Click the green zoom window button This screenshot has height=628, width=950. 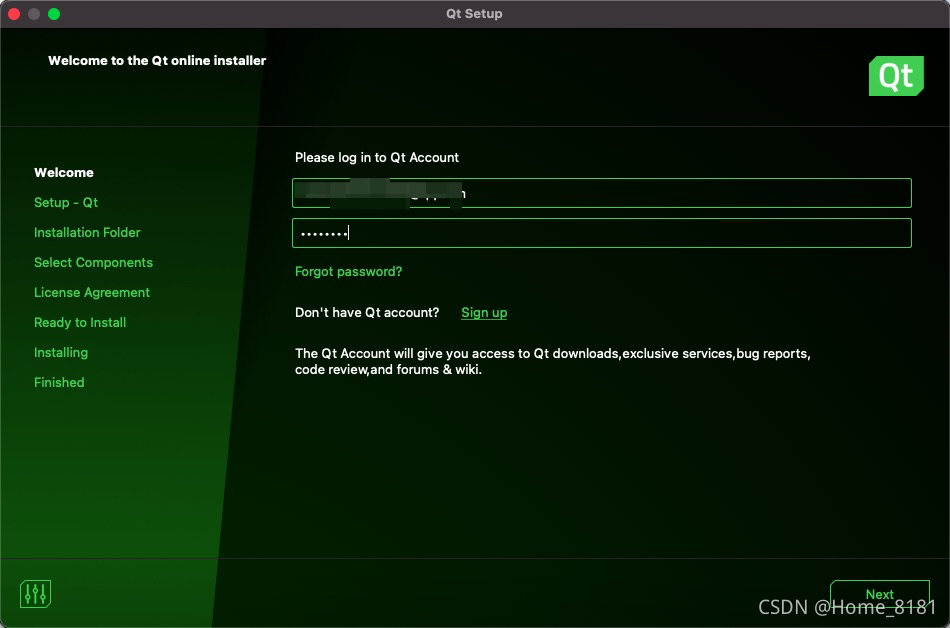click(54, 14)
